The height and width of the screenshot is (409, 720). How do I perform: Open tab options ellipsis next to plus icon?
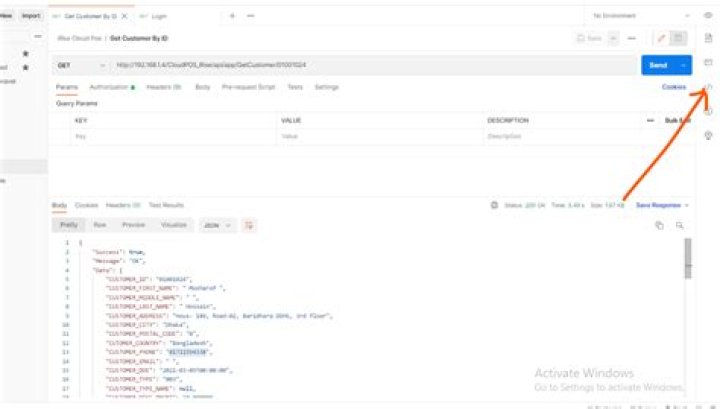tap(250, 16)
